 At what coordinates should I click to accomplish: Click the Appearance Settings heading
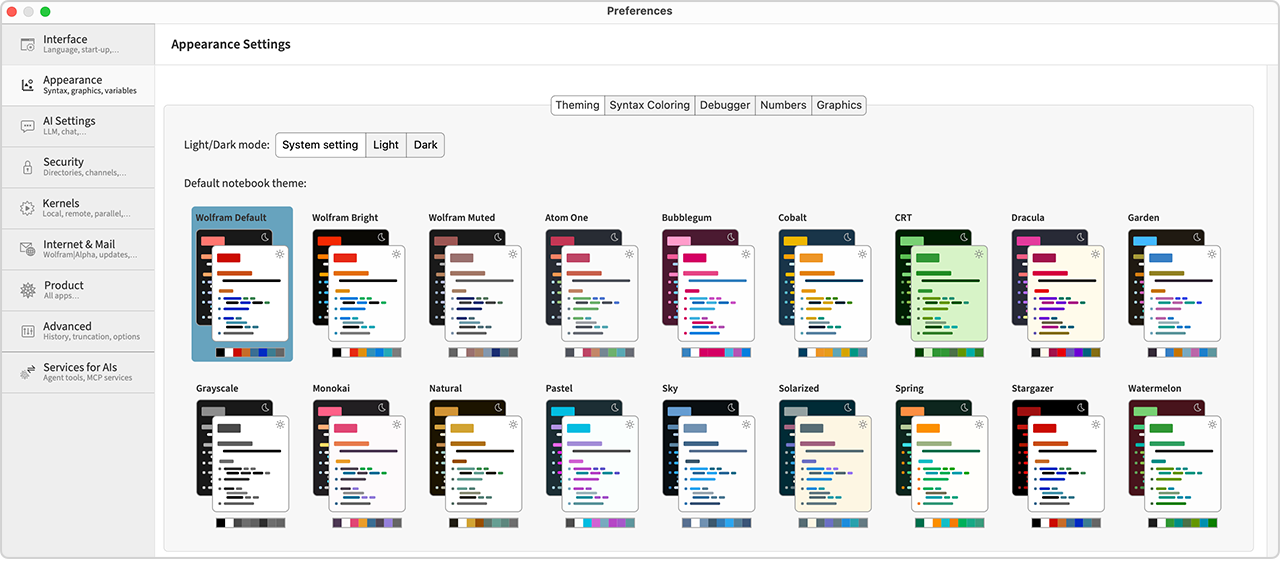[231, 45]
